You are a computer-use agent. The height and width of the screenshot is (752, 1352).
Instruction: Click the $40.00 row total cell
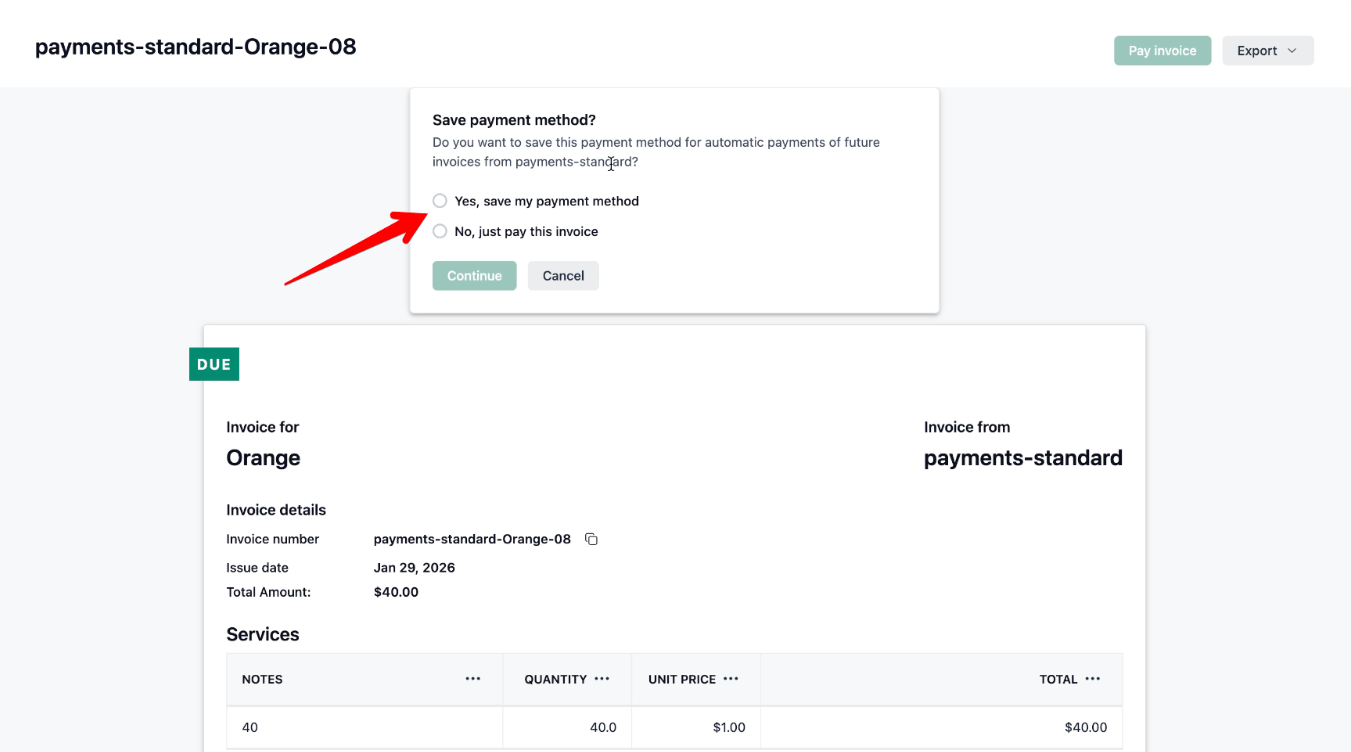coord(1085,727)
